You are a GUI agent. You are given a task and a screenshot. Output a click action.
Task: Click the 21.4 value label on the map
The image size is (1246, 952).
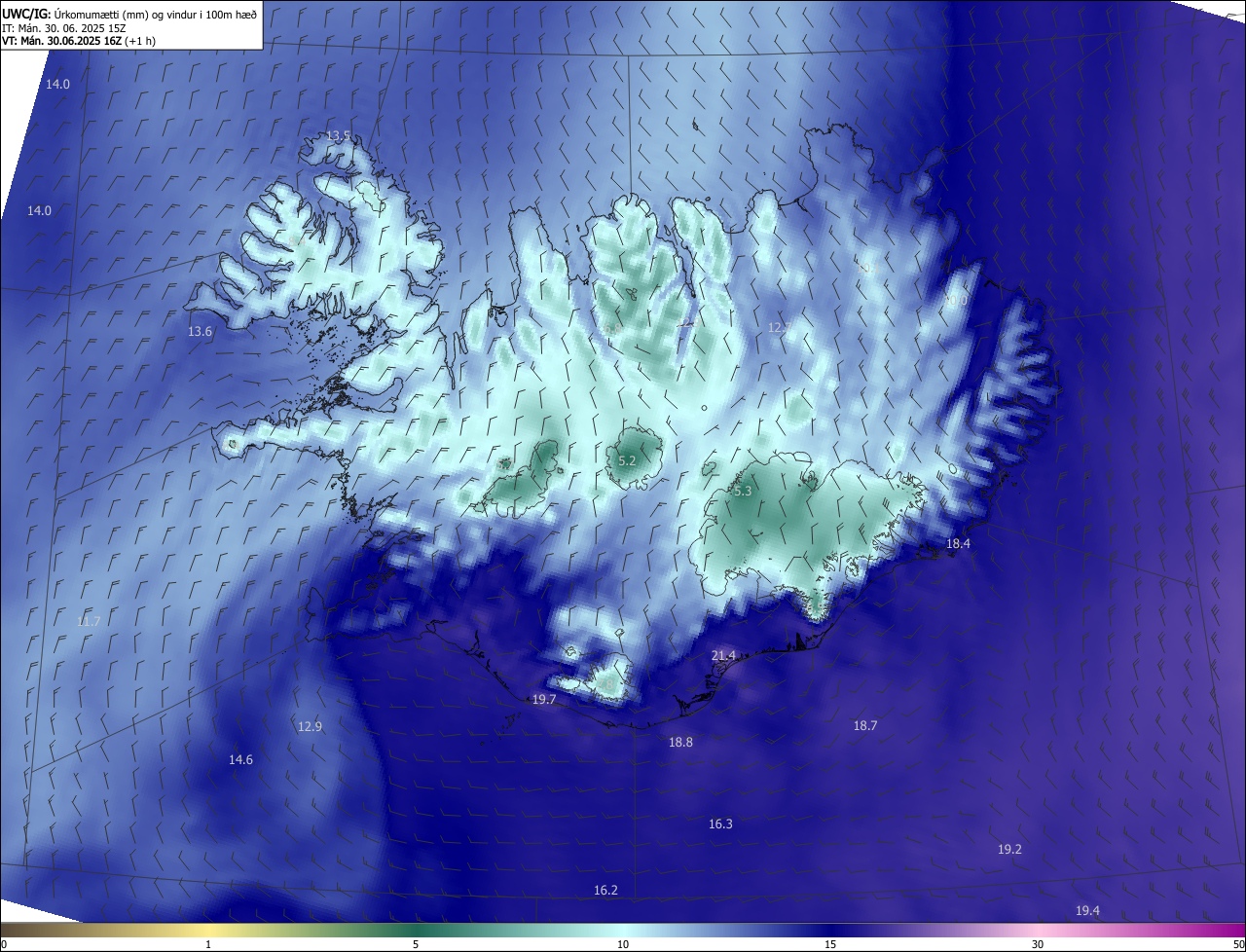723,655
